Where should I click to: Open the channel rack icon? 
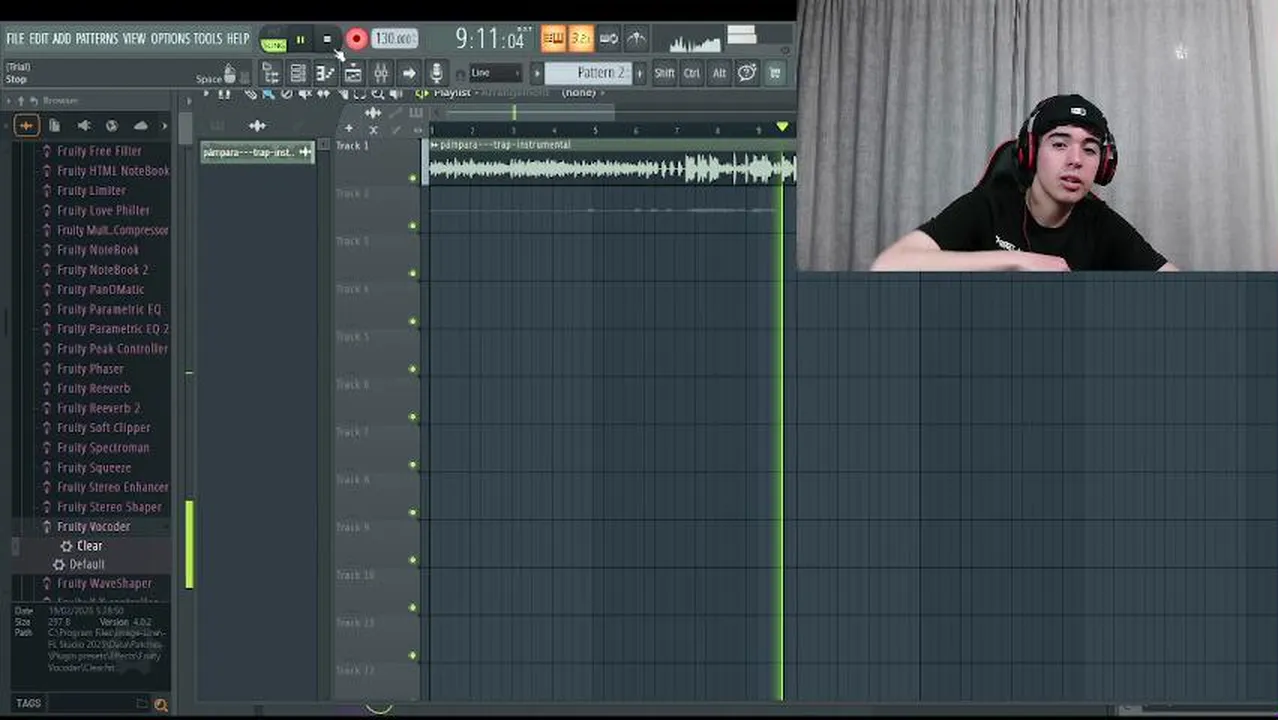coord(298,73)
